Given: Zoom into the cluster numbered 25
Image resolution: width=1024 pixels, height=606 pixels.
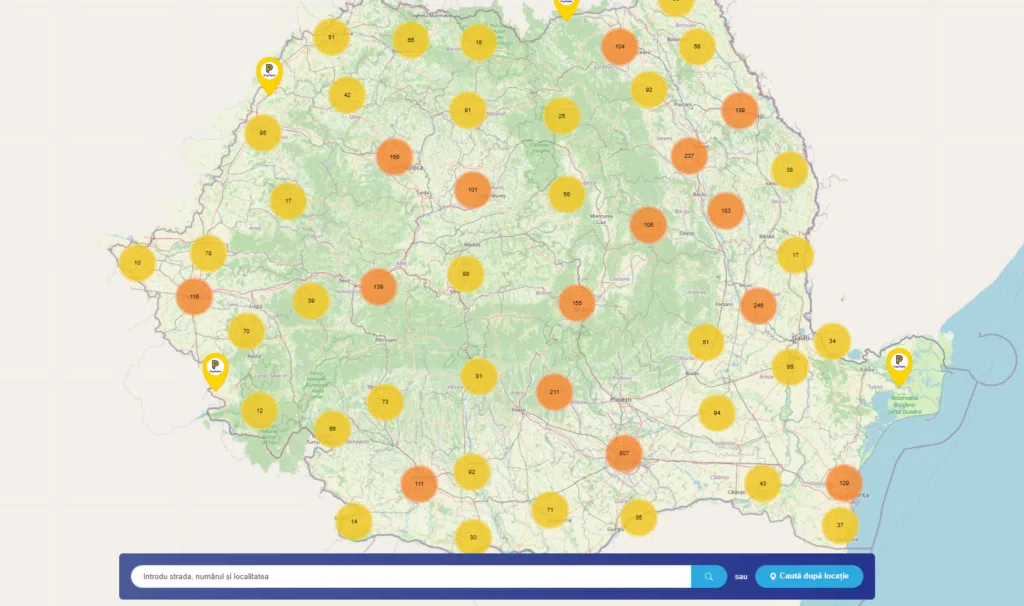Looking at the screenshot, I should coord(562,116).
